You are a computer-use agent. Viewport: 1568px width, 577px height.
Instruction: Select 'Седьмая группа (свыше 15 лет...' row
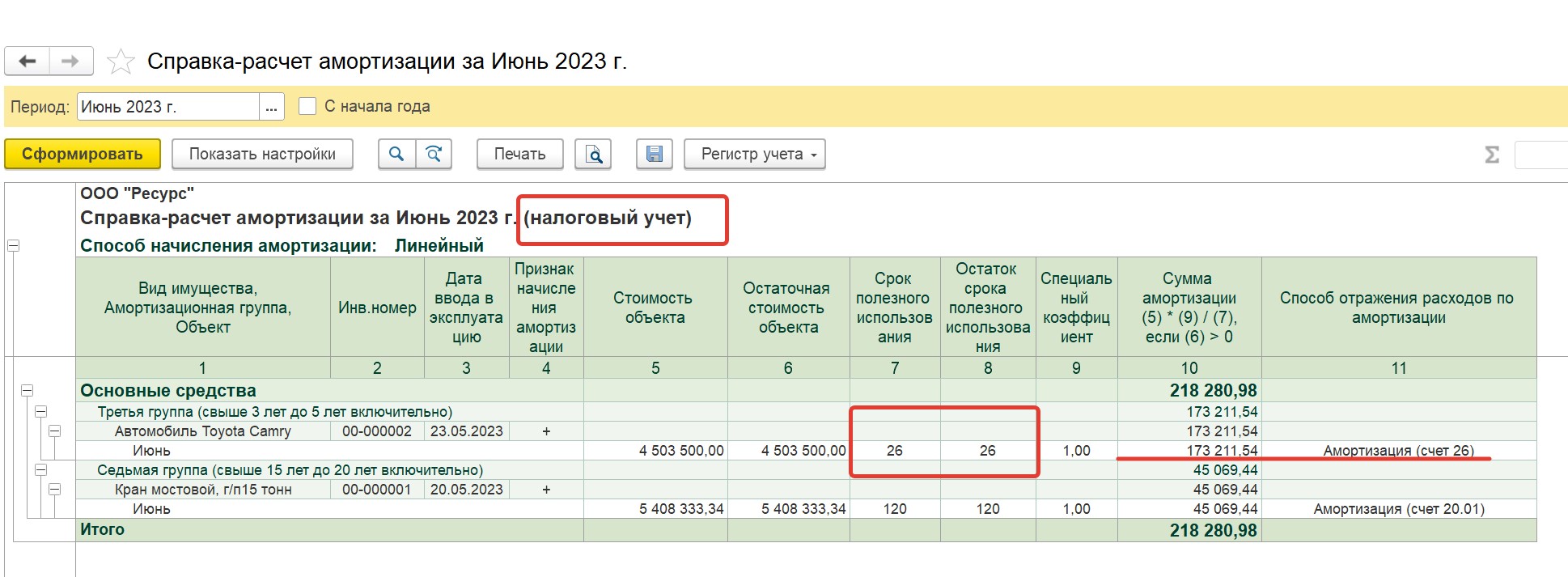point(290,470)
